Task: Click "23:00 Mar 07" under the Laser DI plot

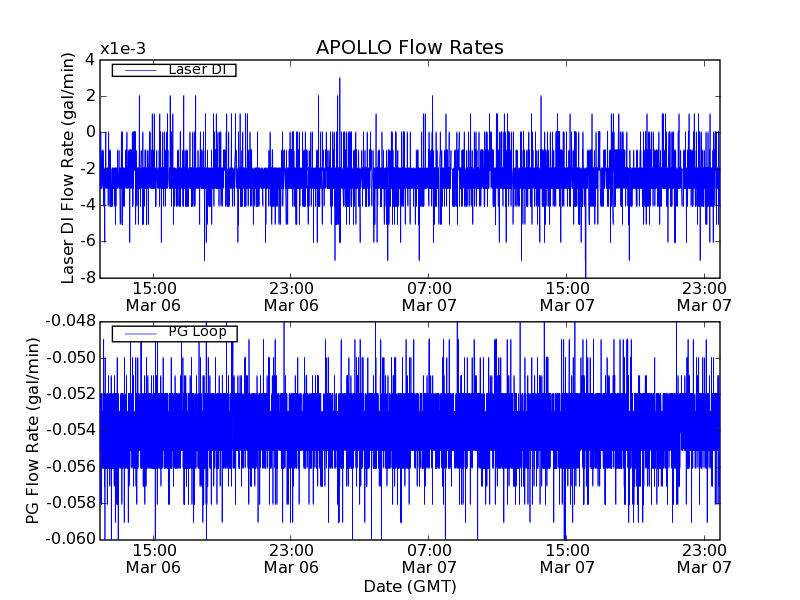Action: [704, 297]
